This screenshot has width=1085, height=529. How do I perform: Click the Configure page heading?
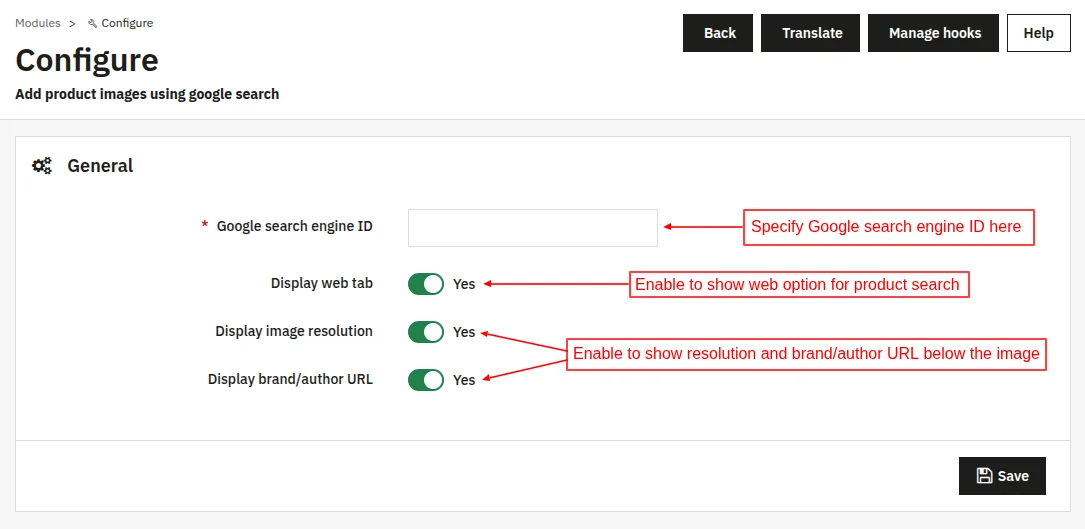click(x=87, y=61)
